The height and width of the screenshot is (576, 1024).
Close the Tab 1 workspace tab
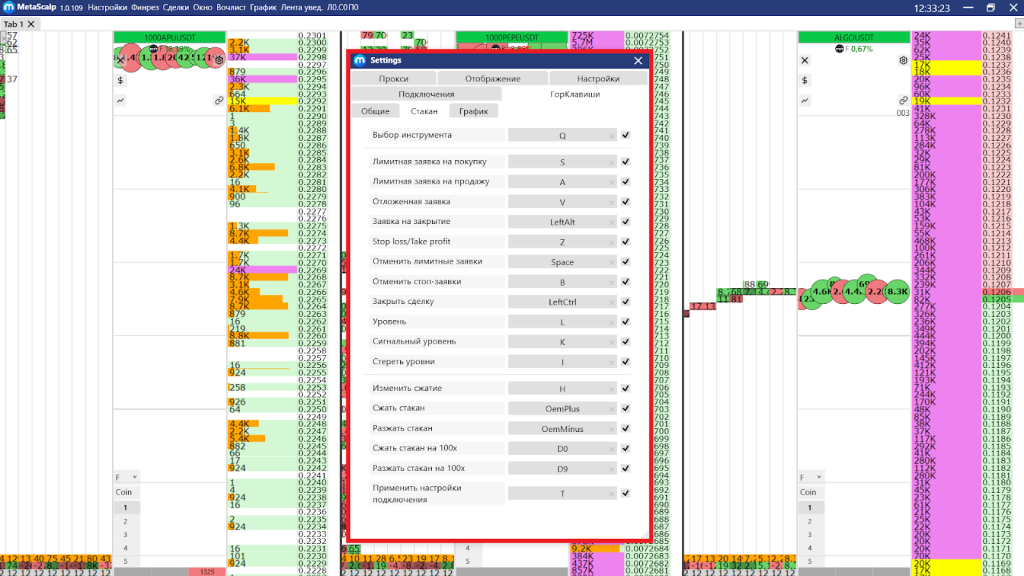tap(33, 24)
